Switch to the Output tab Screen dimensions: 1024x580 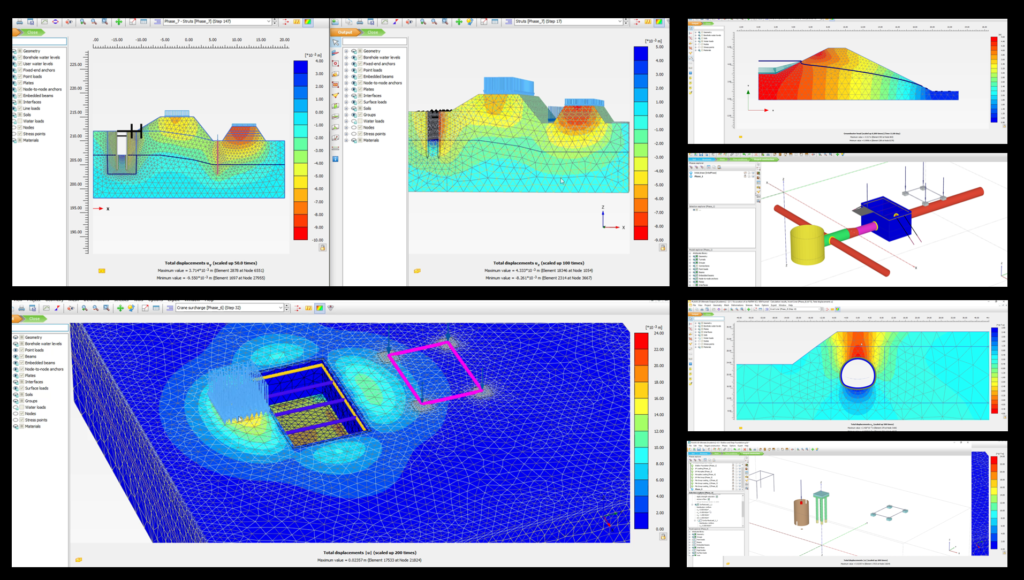tap(345, 34)
